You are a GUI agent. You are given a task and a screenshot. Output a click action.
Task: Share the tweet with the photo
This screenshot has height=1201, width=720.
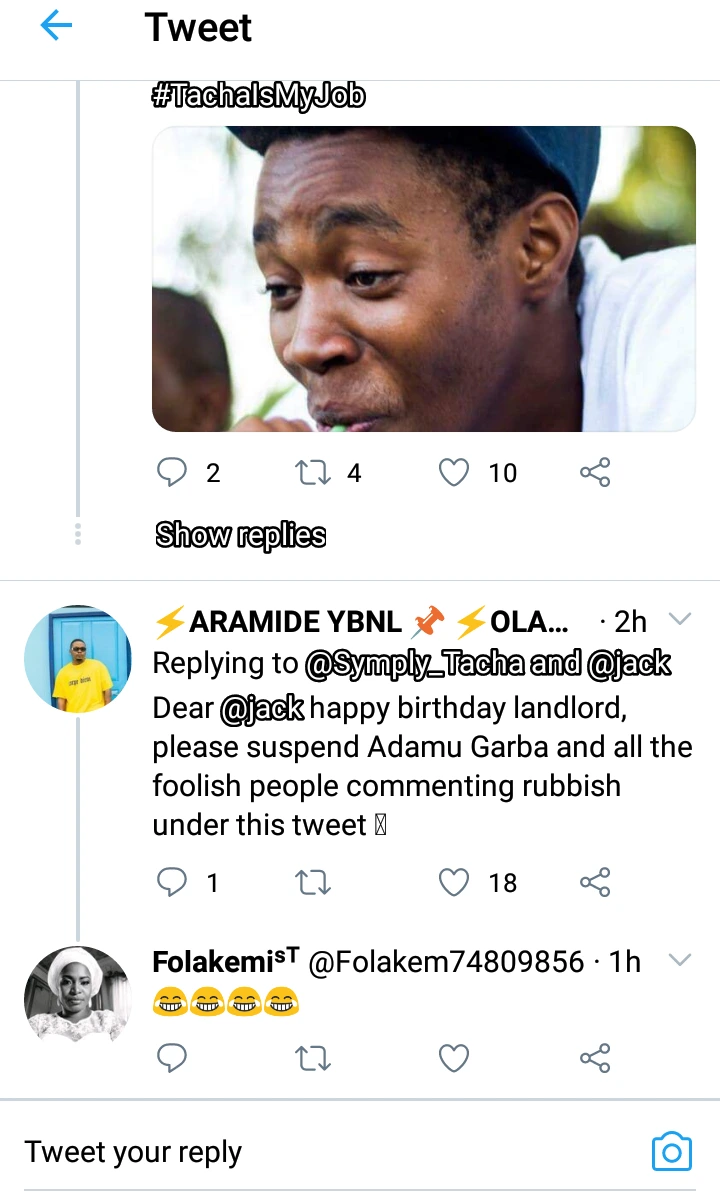tap(595, 472)
